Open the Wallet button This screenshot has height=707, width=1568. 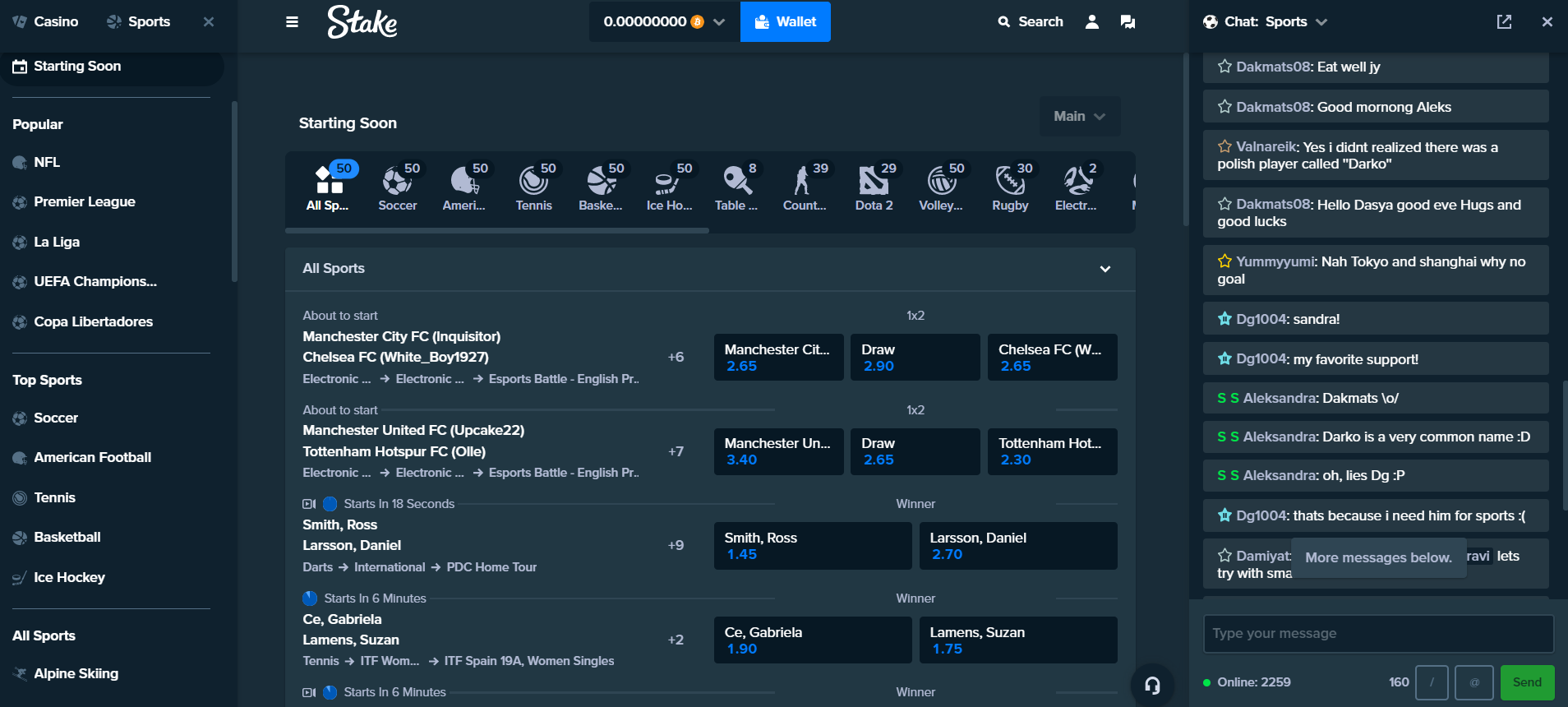pyautogui.click(x=786, y=21)
